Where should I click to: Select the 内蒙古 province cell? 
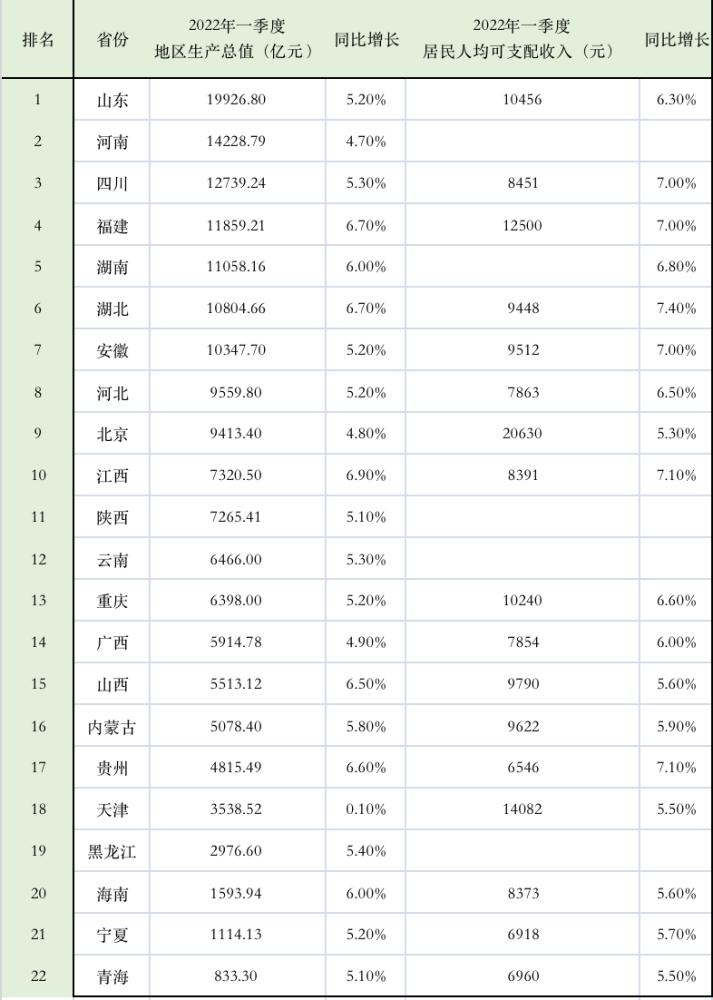point(112,727)
